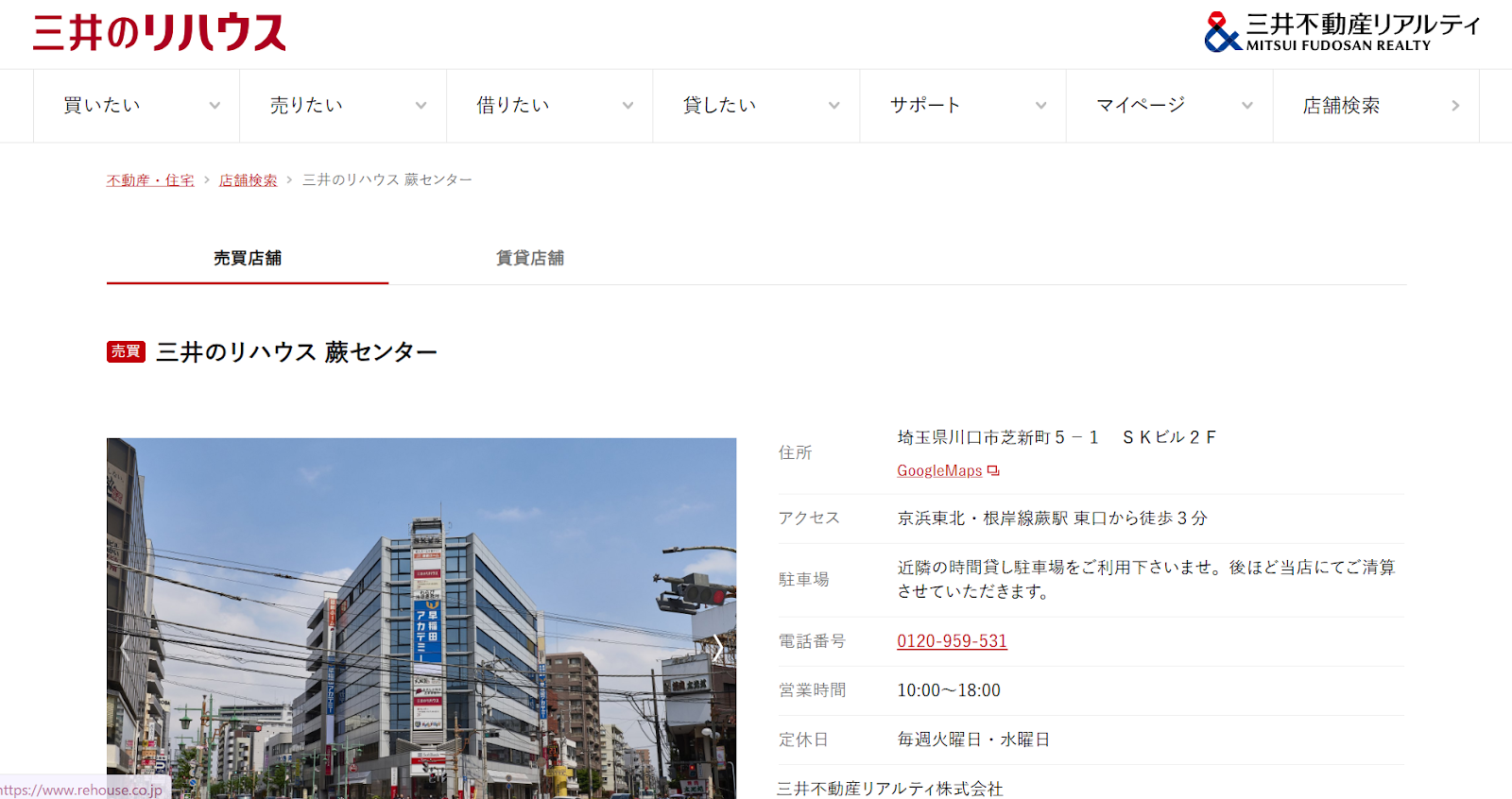The image size is (1512, 799).
Task: Follow the 不動産・住宅 breadcrumb link
Action: tap(150, 180)
